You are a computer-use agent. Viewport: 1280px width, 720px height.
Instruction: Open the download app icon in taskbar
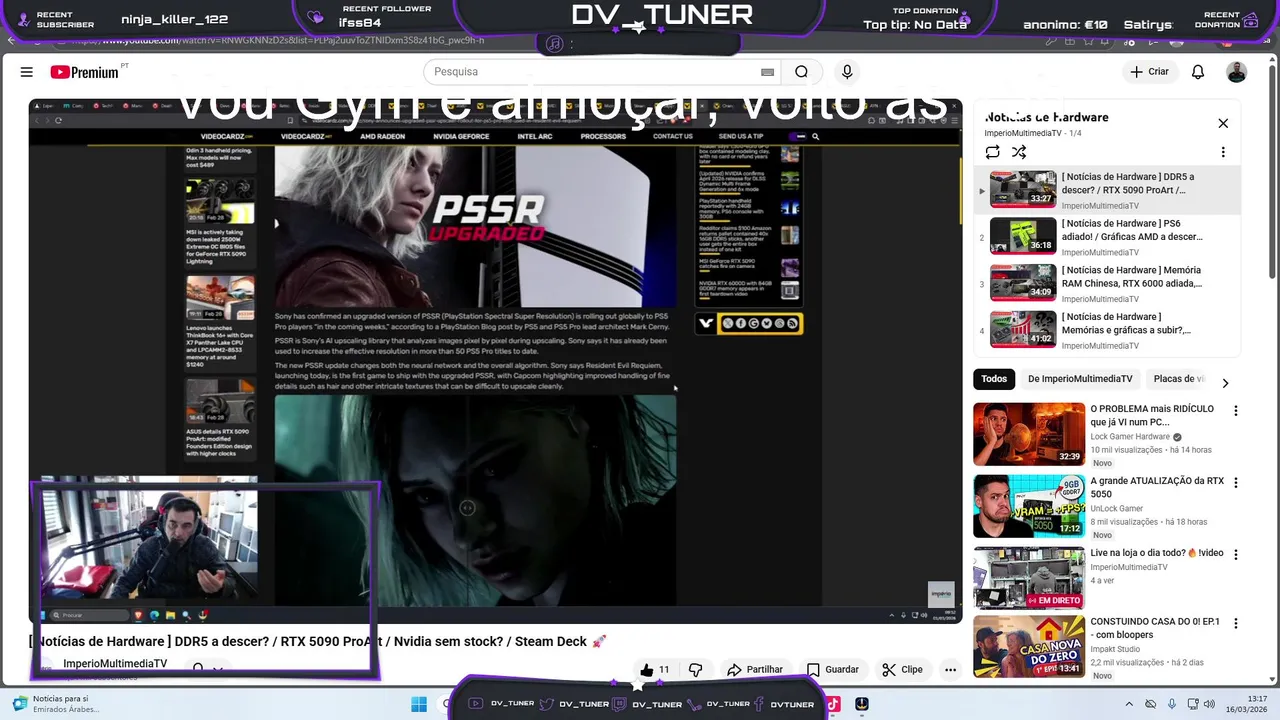coord(862,704)
